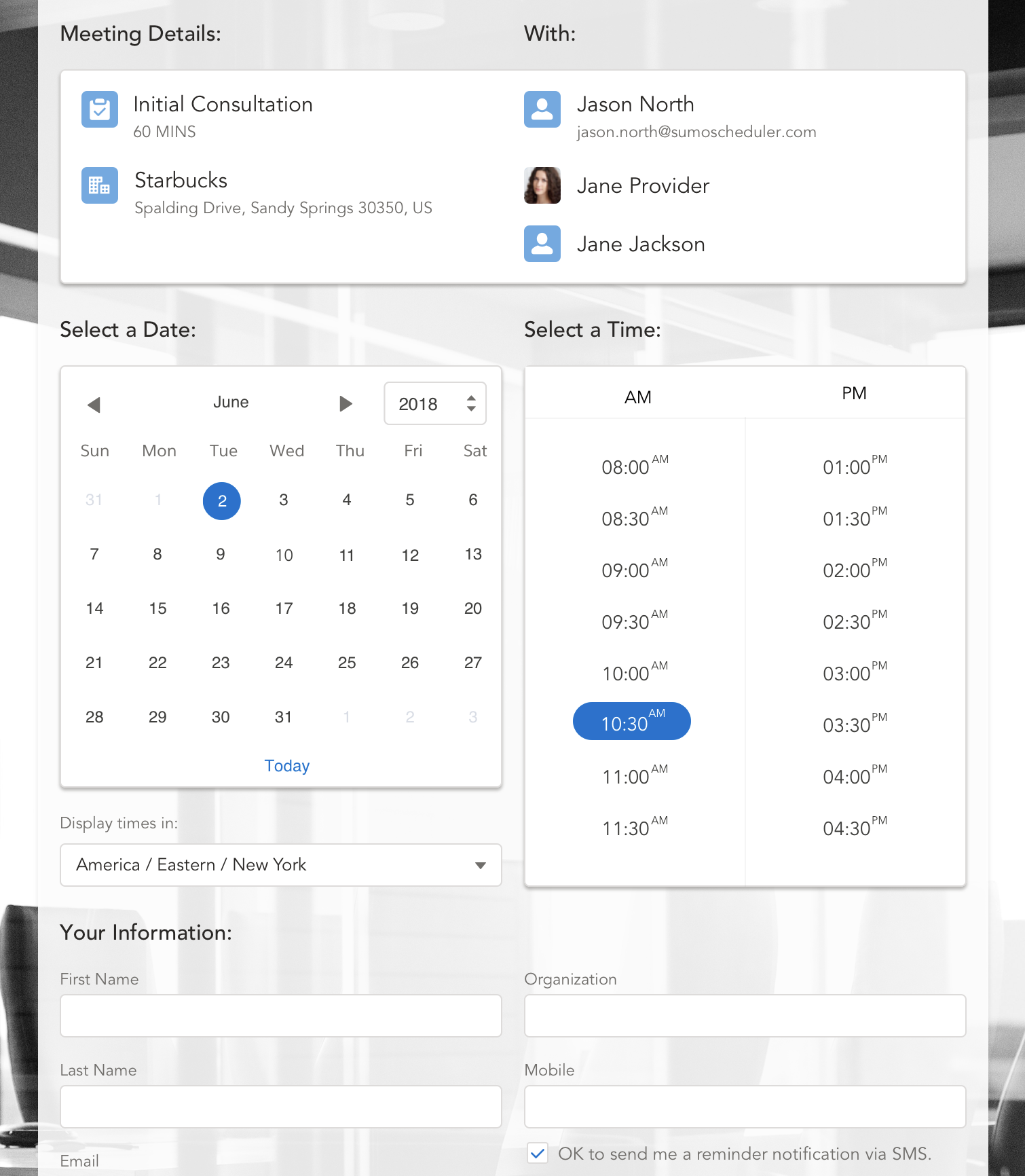Click the Today link in calendar
This screenshot has height=1176, width=1025.
286,766
